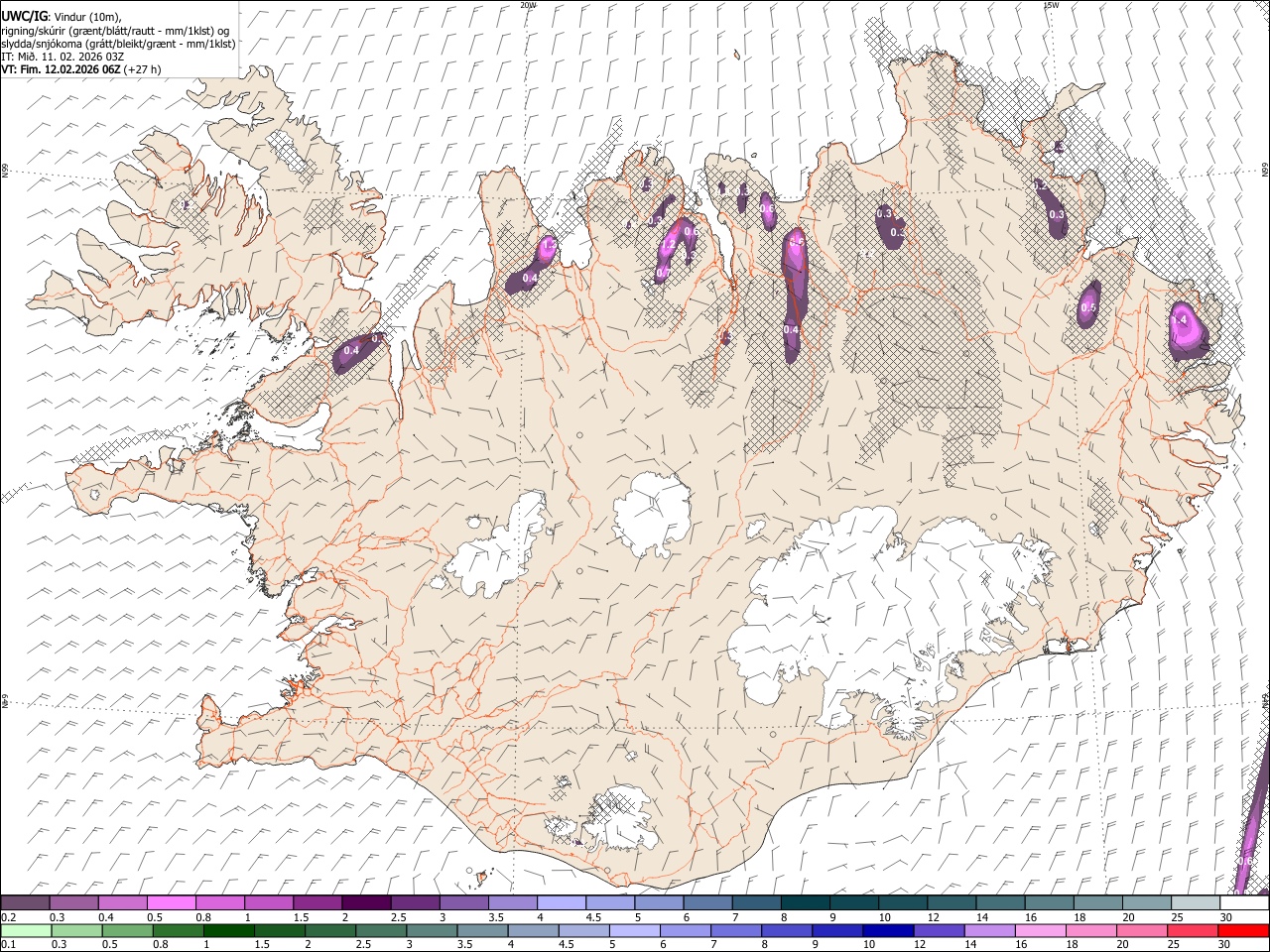This screenshot has width=1270, height=952.
Task: Pick the lower legend 14–16 light violet swatch
Action: pyautogui.click(x=989, y=930)
